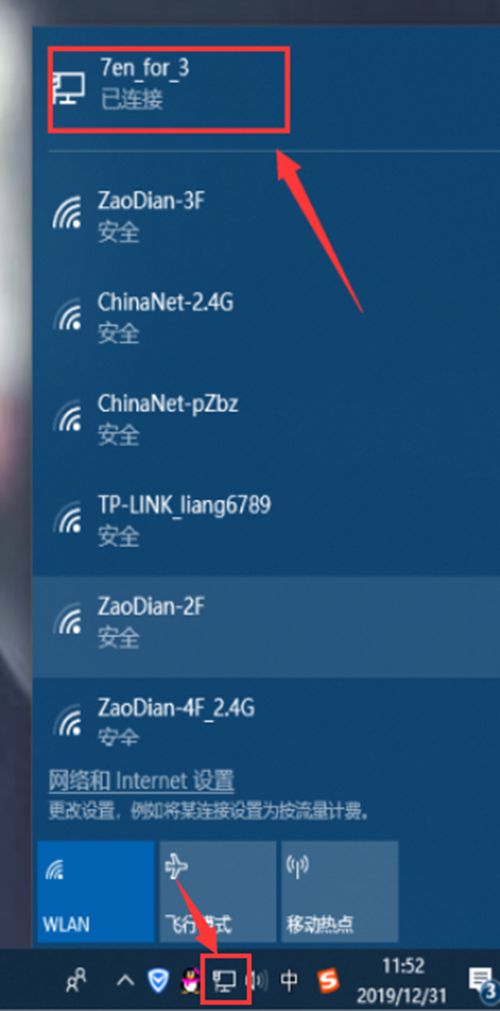Toggle the mobile hotspot tile
This screenshot has height=1011, width=500.
(x=339, y=891)
